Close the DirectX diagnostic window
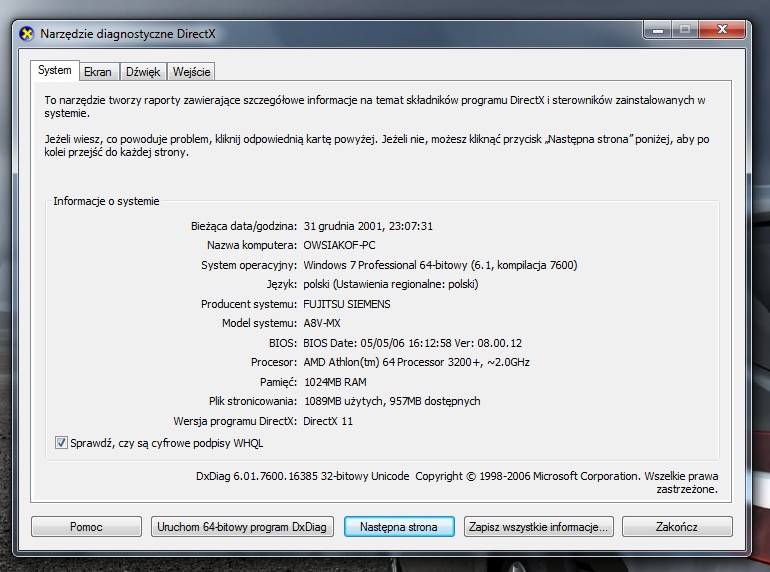Image resolution: width=770 pixels, height=572 pixels. click(x=722, y=29)
